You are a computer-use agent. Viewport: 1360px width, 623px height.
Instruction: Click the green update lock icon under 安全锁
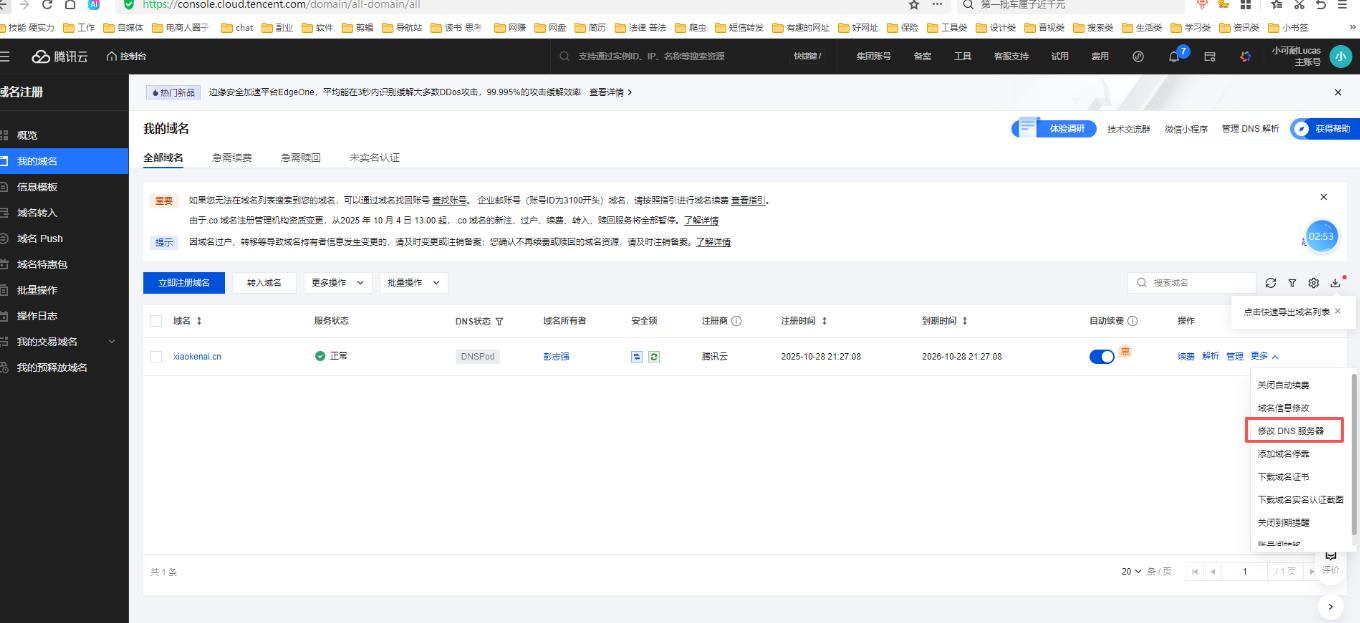click(x=654, y=356)
